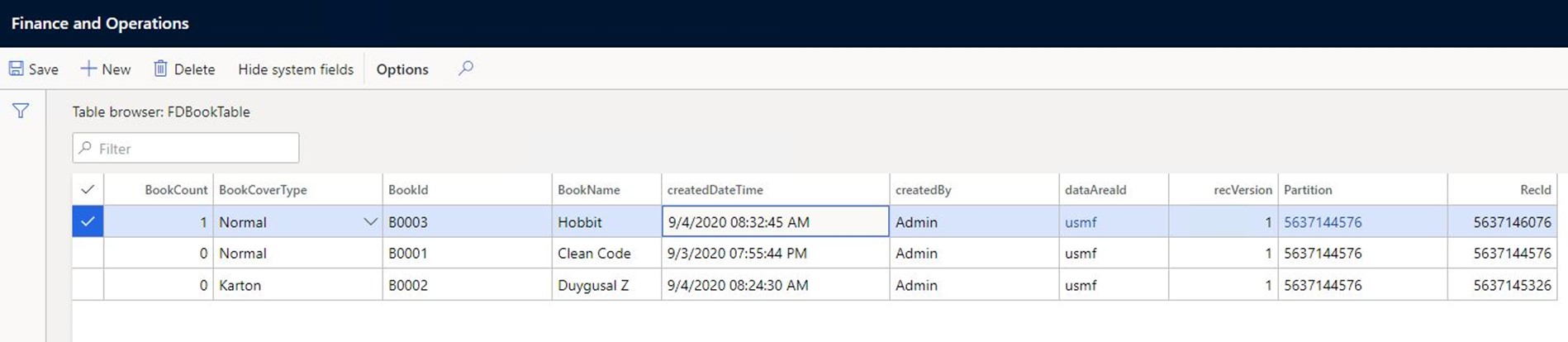Open the filter pane funnel icon
This screenshot has width=1568, height=342.
21,111
